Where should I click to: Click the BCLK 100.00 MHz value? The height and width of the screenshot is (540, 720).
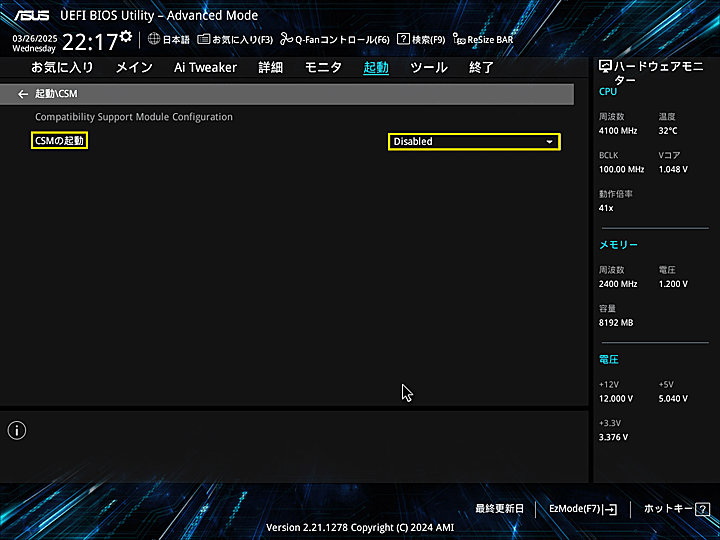point(621,169)
